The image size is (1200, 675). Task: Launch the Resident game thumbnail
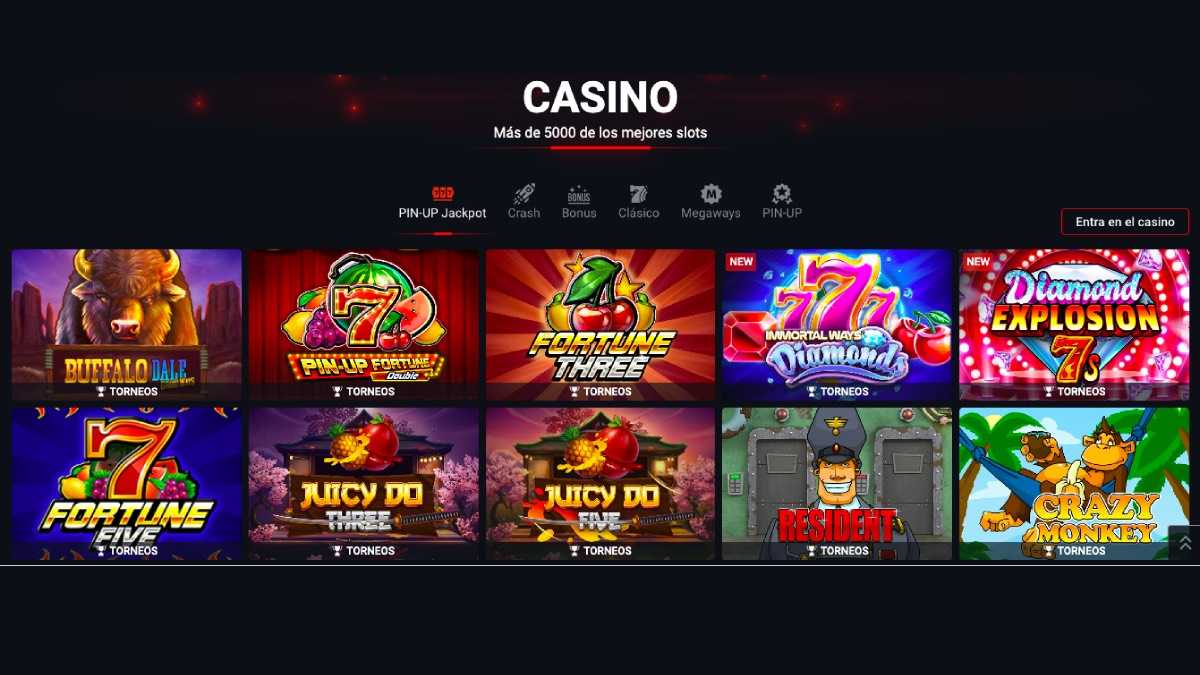(x=837, y=484)
